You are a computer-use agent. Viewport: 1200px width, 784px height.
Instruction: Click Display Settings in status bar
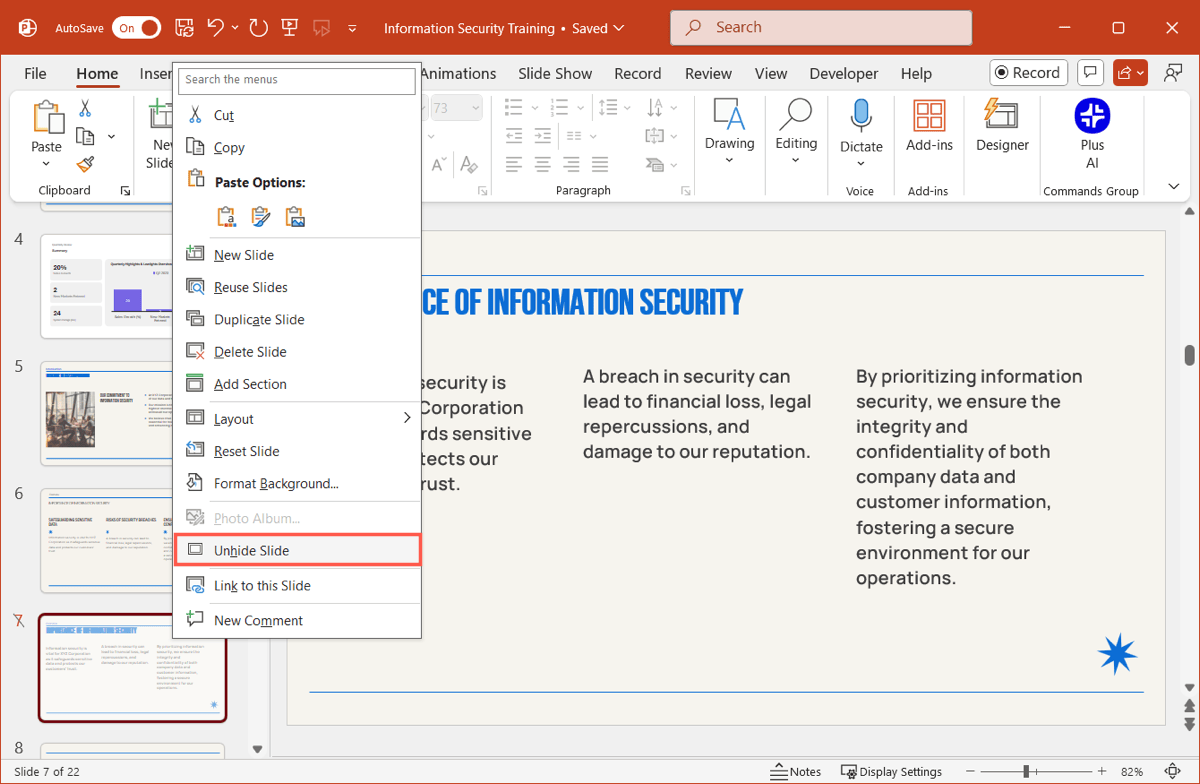tap(892, 771)
